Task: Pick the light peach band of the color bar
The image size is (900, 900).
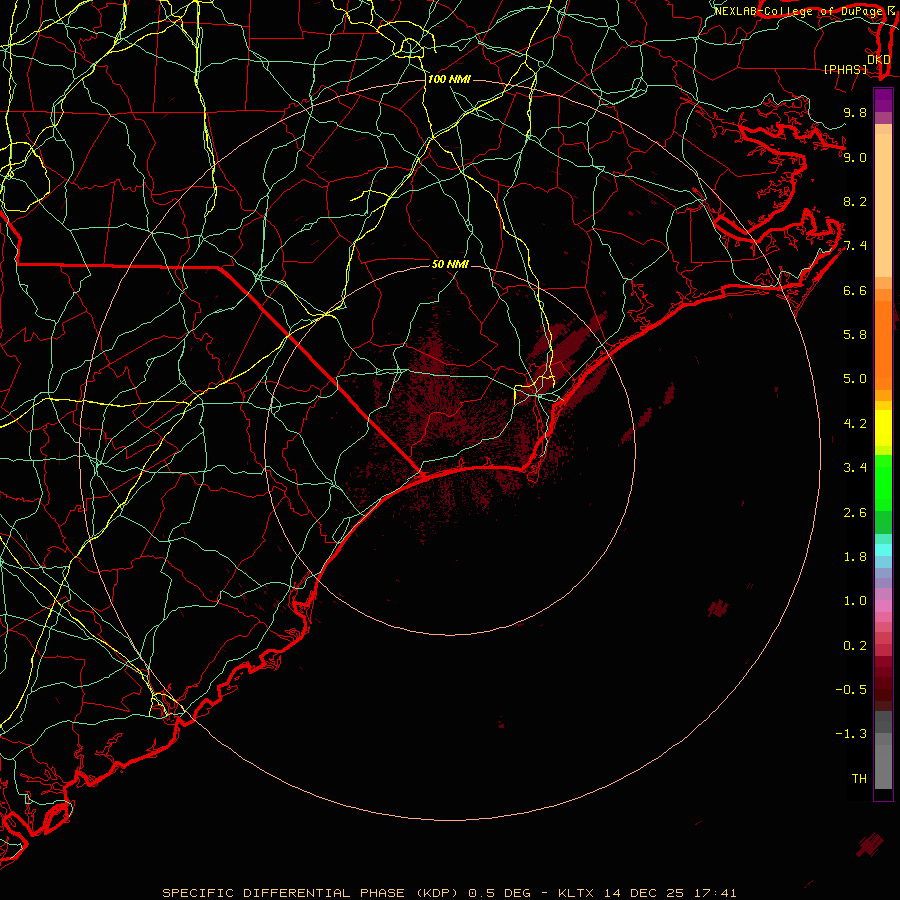Action: 883,205
